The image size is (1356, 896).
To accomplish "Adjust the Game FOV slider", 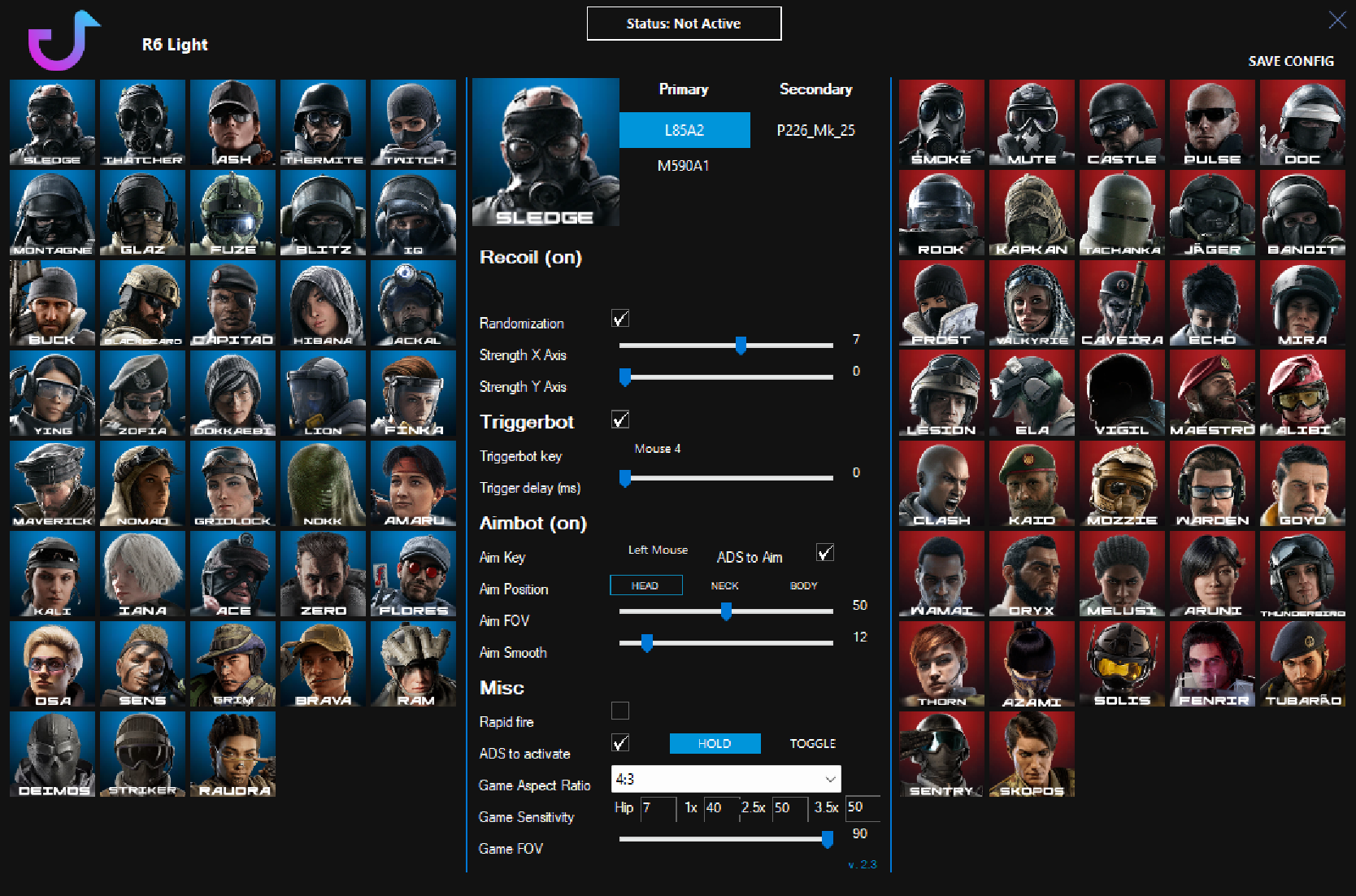I will click(726, 839).
